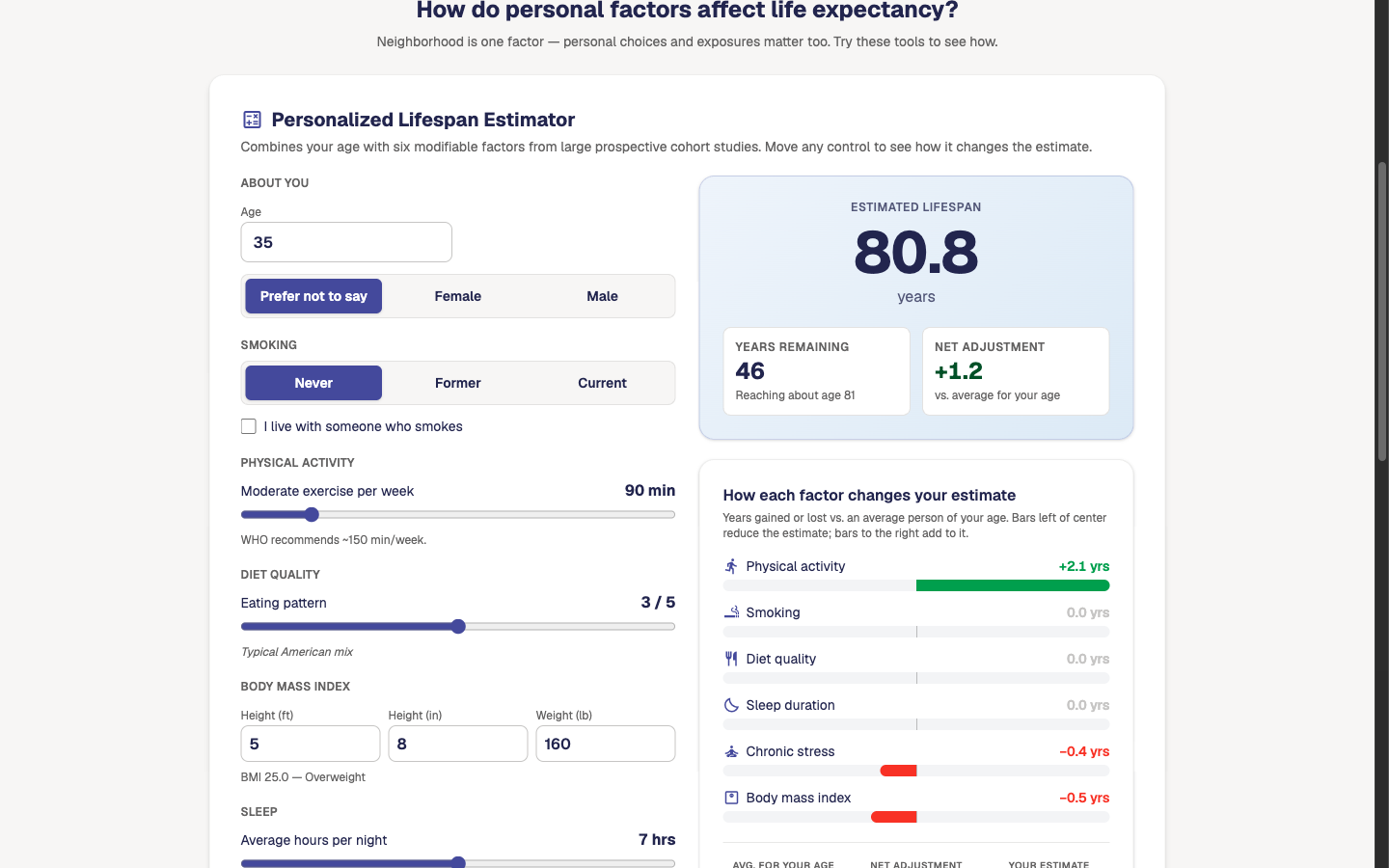This screenshot has height=868, width=1389.
Task: Click the –0.4 yrs chronic stress value
Action: [x=1084, y=751]
